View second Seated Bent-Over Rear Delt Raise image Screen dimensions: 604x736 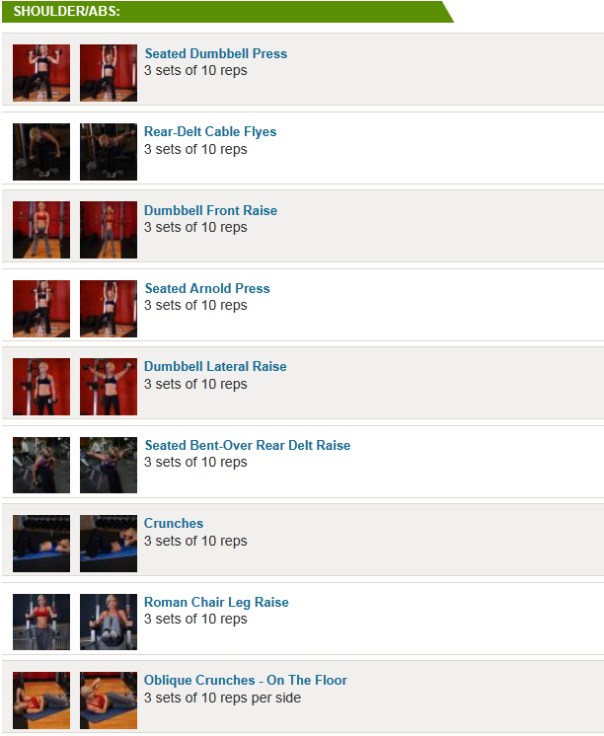tap(108, 465)
